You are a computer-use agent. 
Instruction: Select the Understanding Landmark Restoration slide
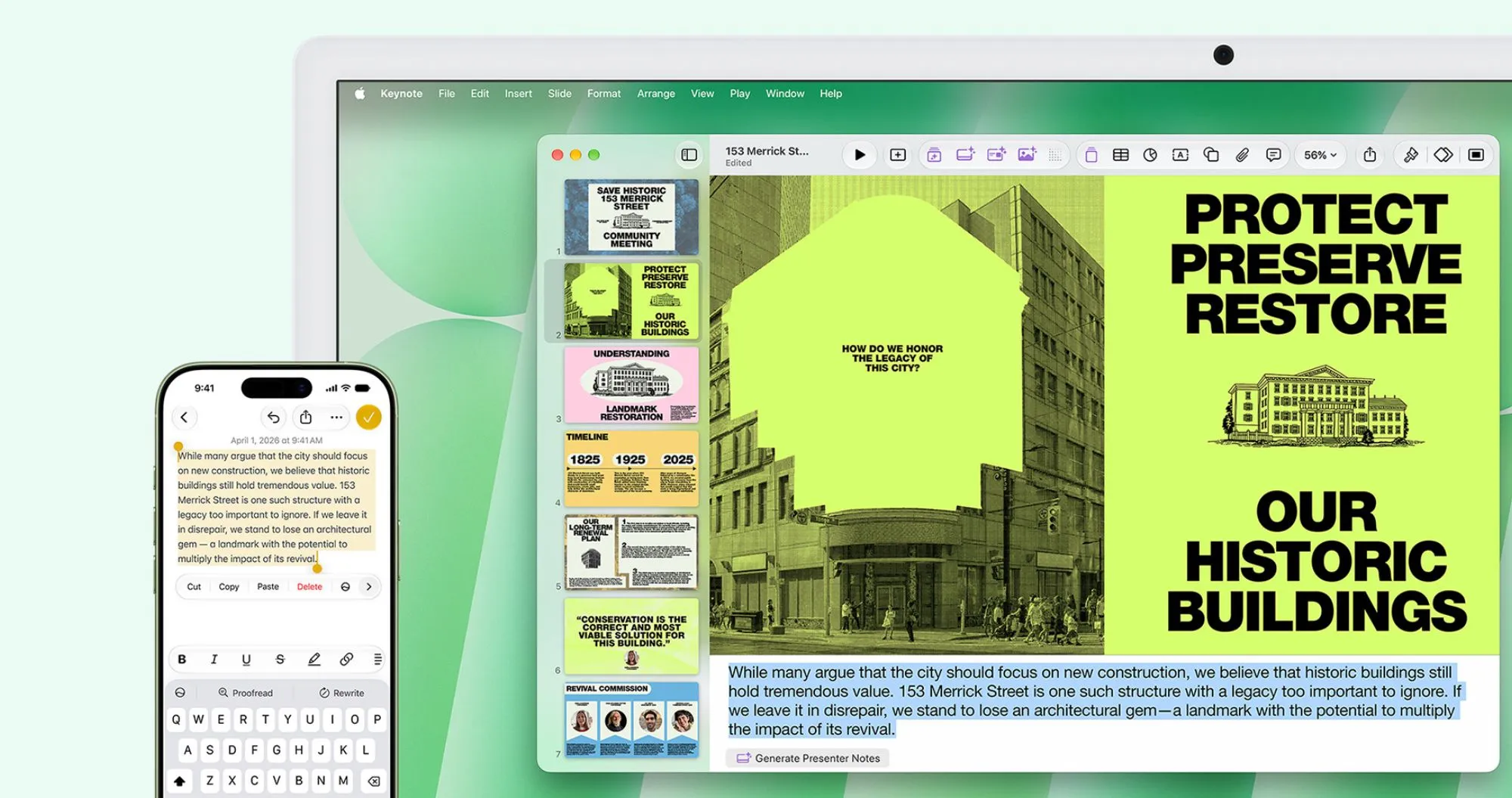(631, 384)
